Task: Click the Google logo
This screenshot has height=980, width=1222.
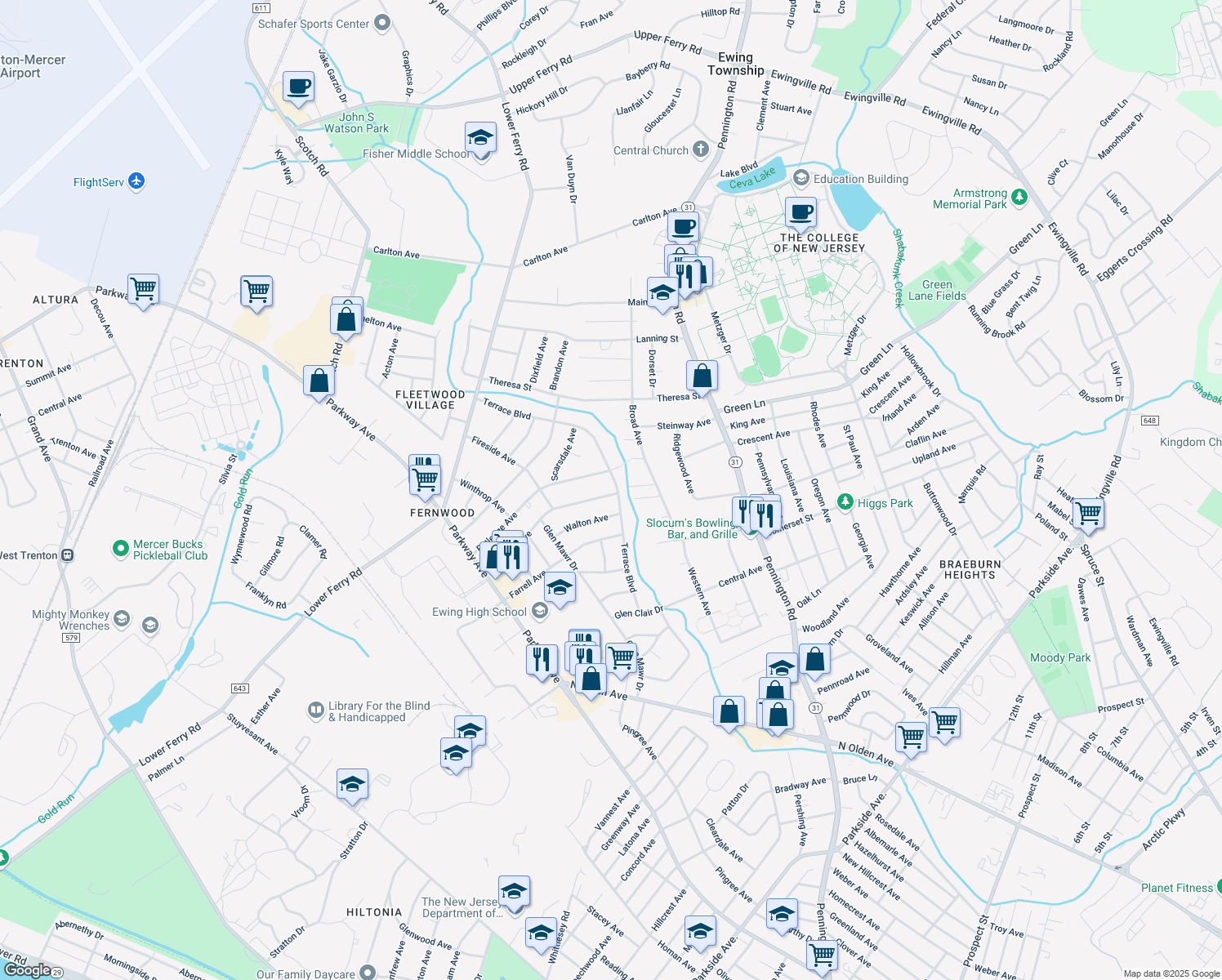Action: point(27,970)
